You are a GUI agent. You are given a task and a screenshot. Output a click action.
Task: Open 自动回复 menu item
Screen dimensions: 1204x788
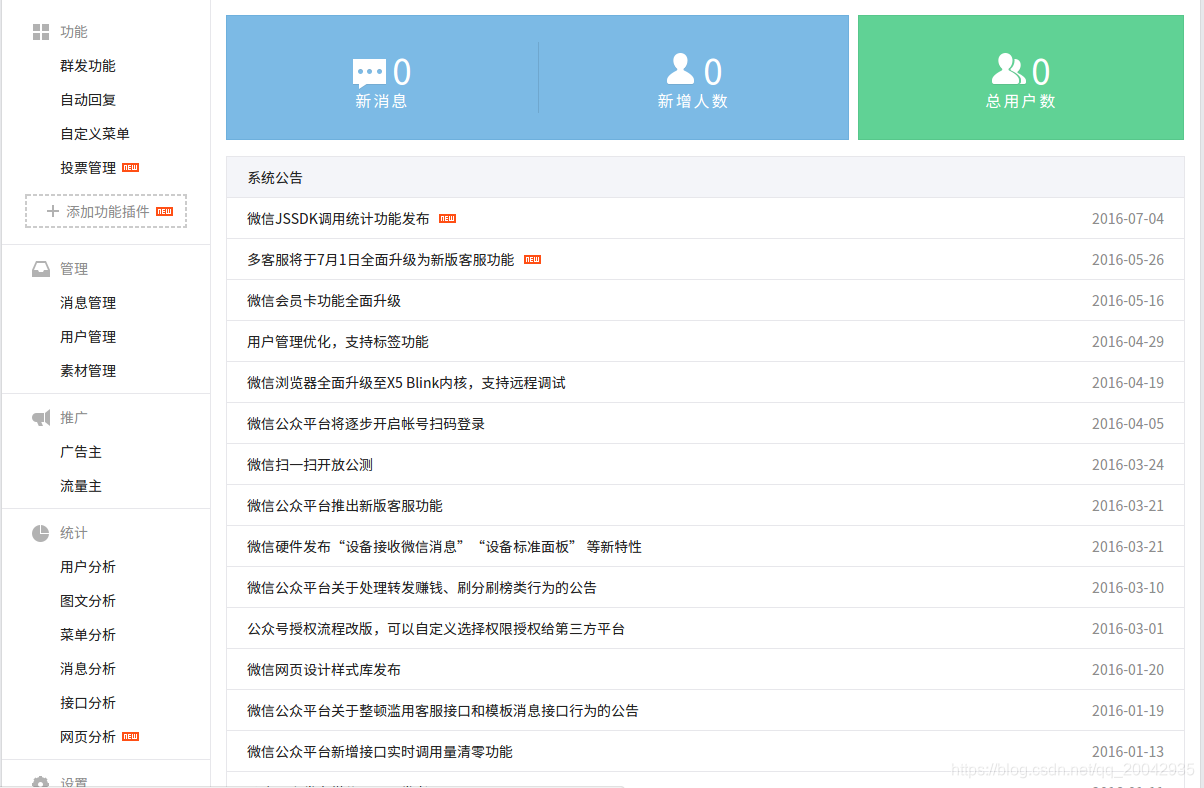click(x=88, y=100)
